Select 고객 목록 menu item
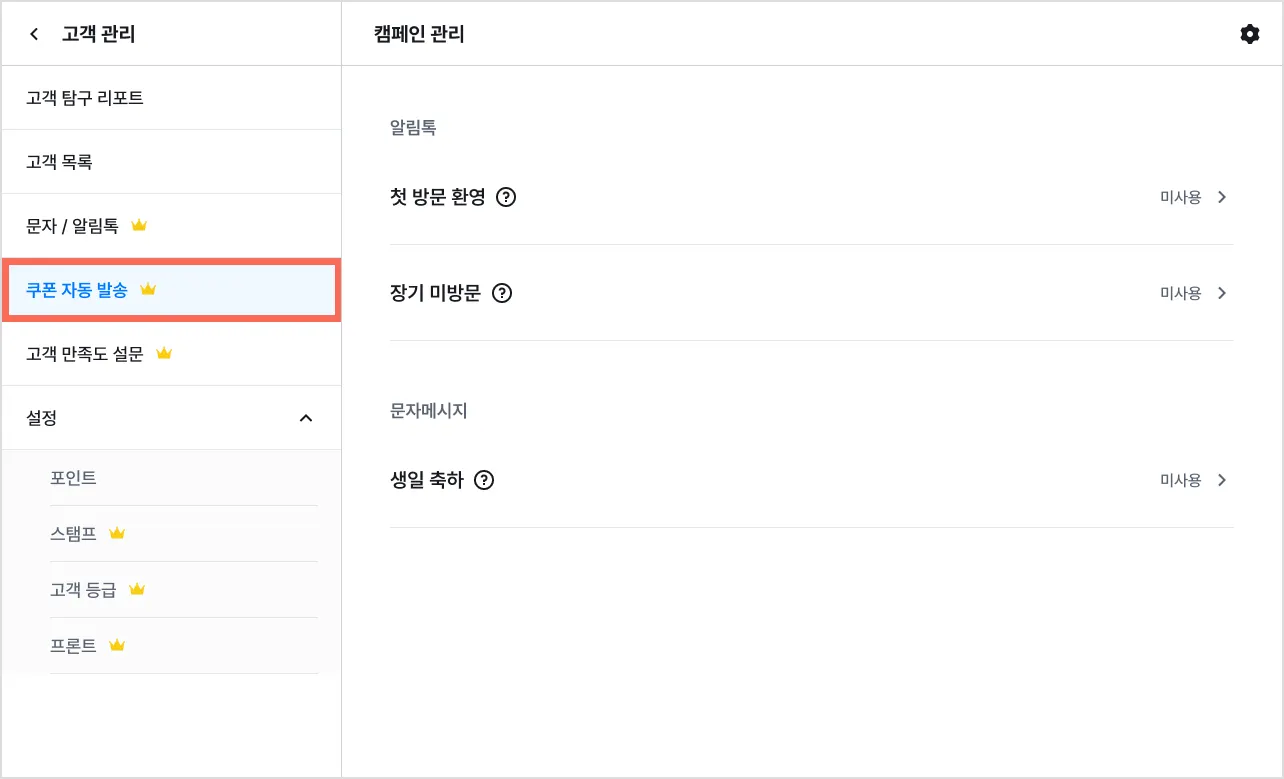Screen dimensions: 1284x779 tap(60, 162)
